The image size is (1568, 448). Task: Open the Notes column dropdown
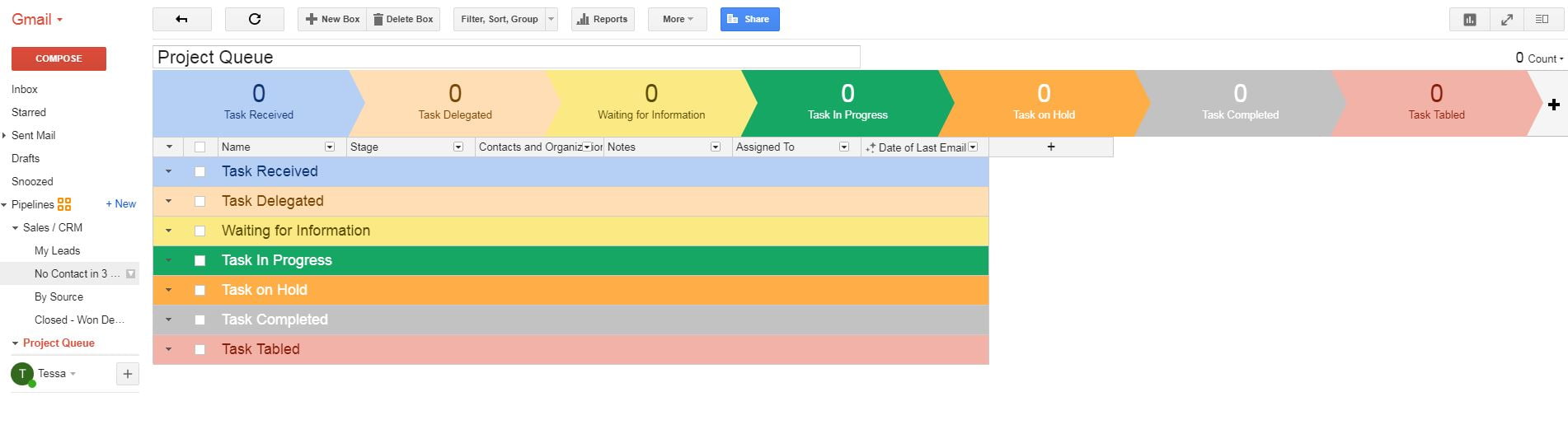click(716, 147)
